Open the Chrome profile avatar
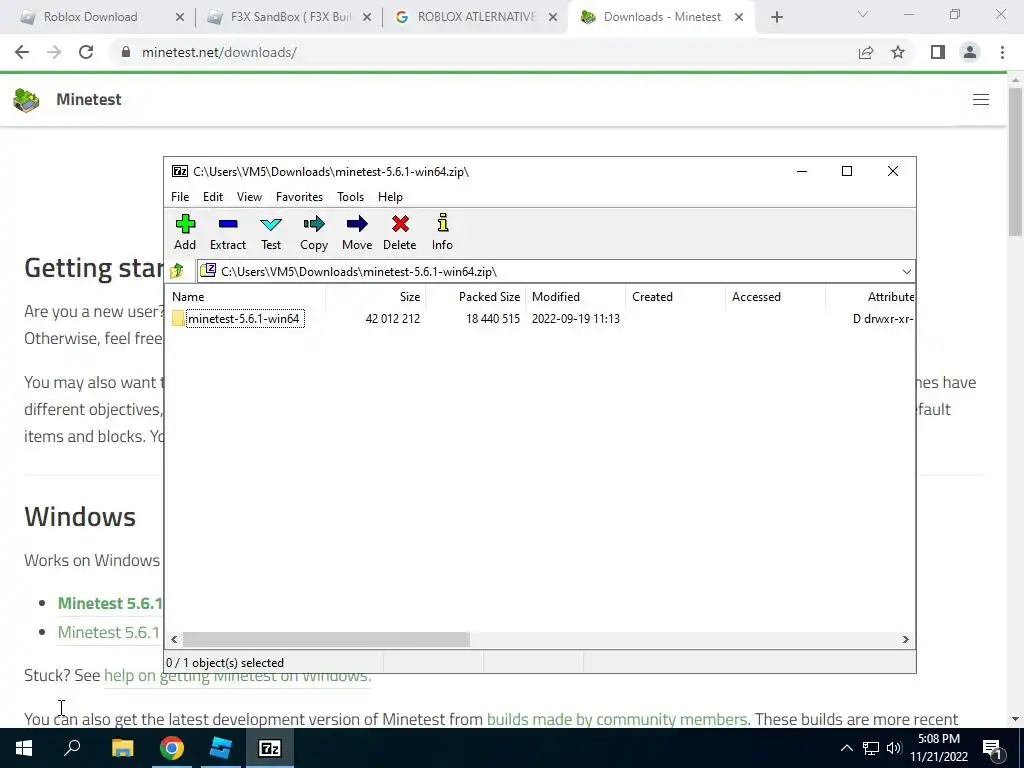Image resolution: width=1024 pixels, height=768 pixels. pyautogui.click(x=970, y=52)
